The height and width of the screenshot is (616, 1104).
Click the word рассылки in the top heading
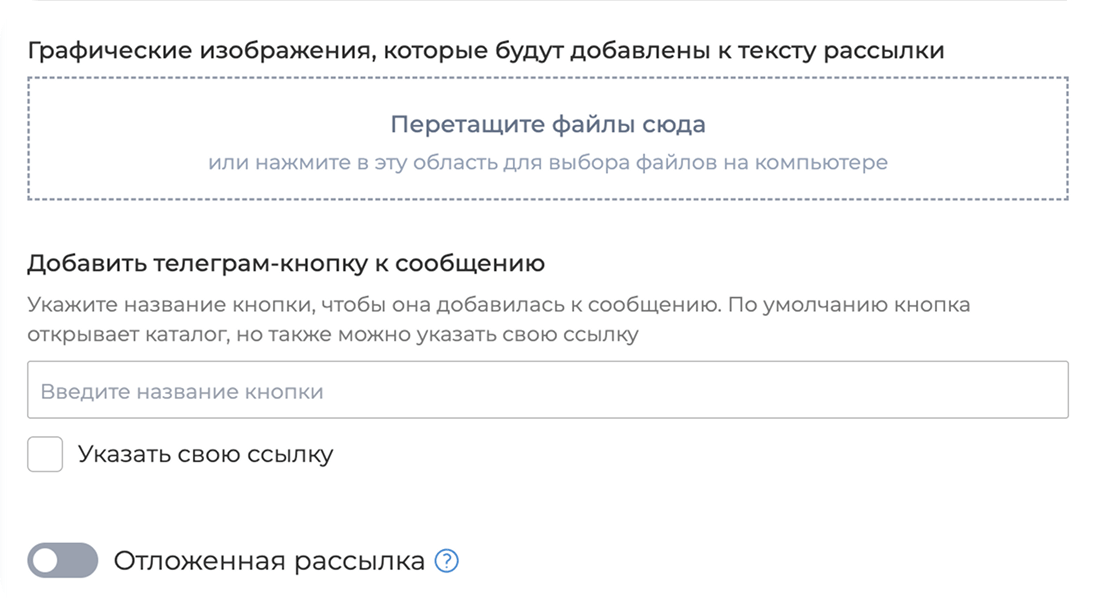[883, 50]
